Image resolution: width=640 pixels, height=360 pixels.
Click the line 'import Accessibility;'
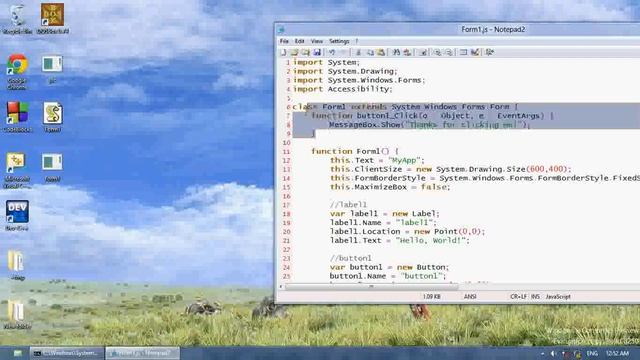pos(342,89)
